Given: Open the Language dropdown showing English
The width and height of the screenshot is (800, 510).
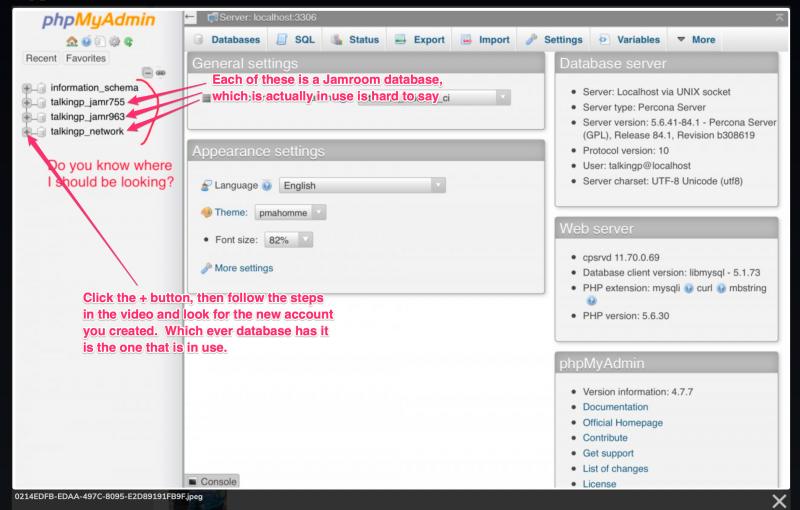Looking at the screenshot, I should click(362, 186).
